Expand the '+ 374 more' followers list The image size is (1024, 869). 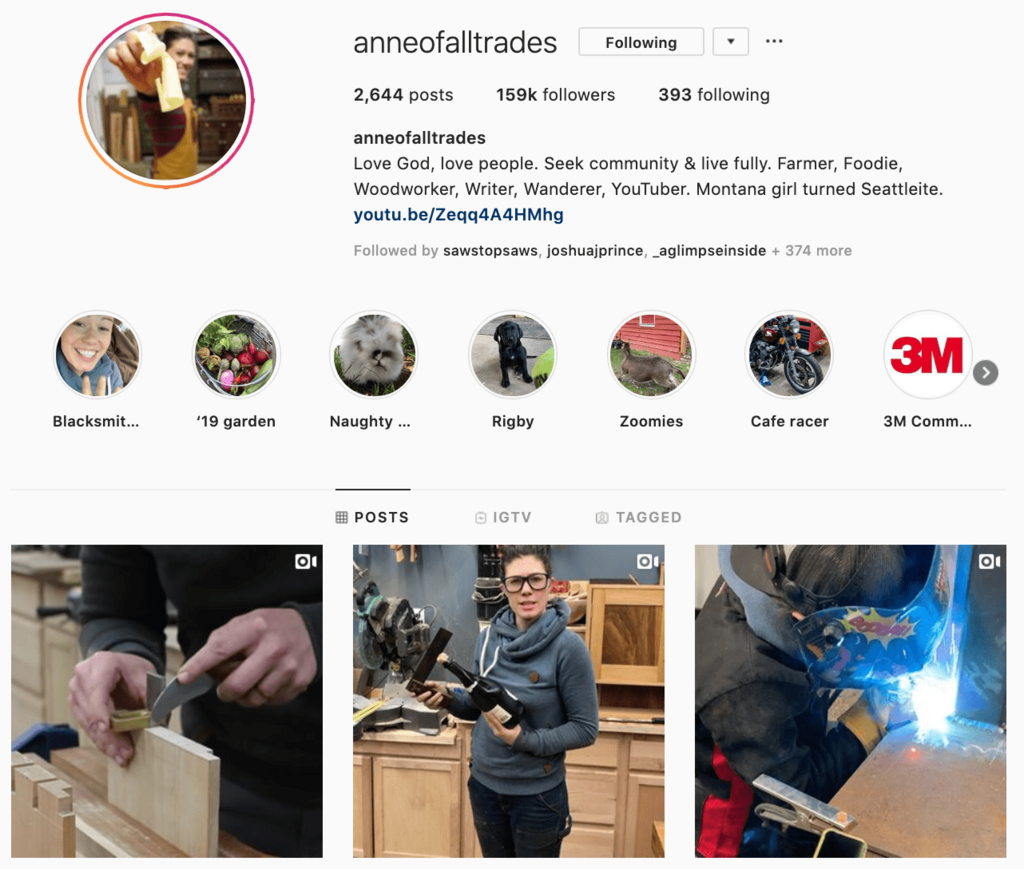click(x=812, y=251)
